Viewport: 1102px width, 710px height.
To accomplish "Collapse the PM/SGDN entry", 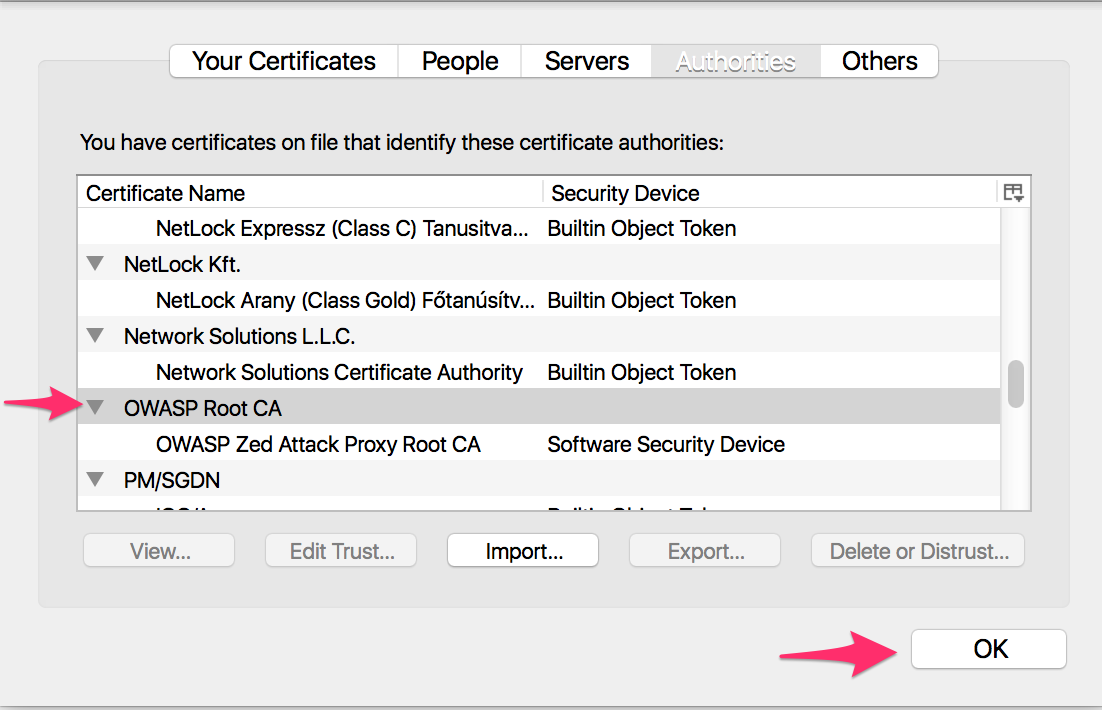I will (95, 479).
